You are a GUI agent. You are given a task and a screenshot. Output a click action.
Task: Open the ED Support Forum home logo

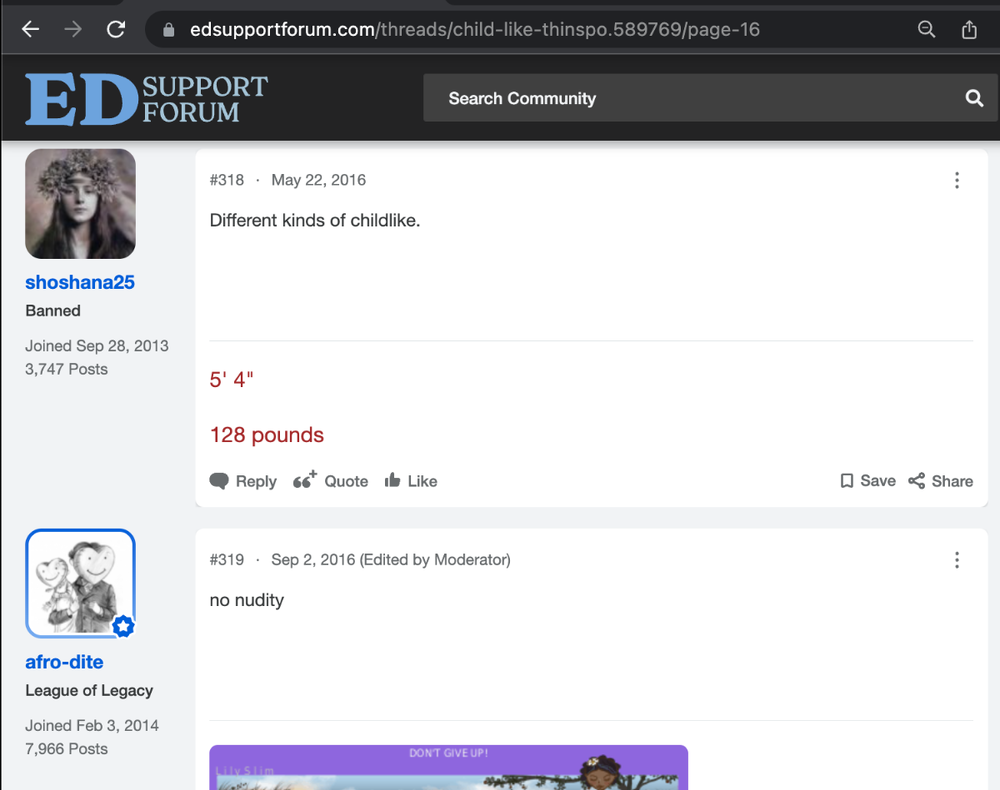click(146, 98)
